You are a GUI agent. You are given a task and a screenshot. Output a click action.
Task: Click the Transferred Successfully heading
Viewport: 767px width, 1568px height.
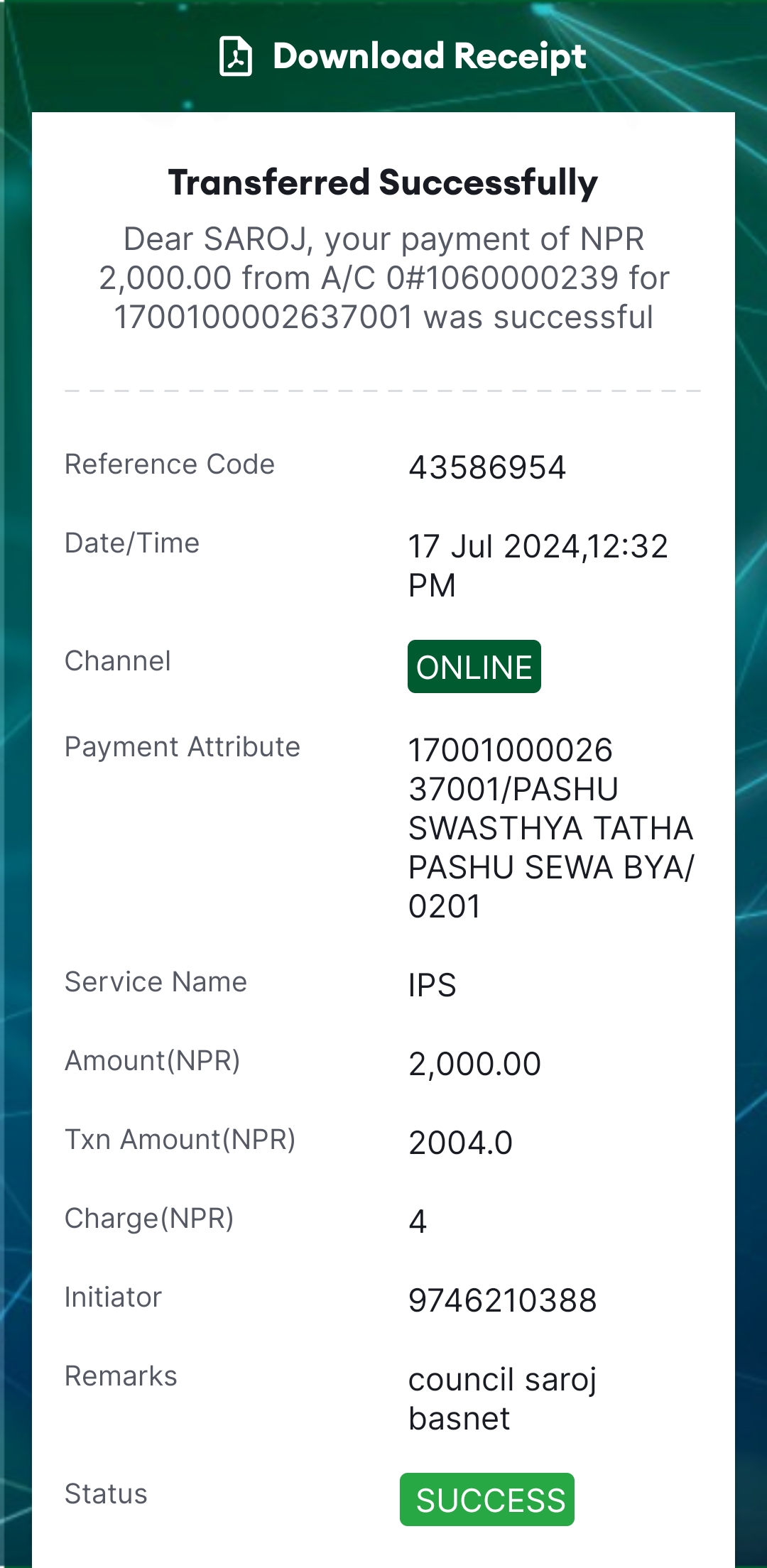coord(383,183)
